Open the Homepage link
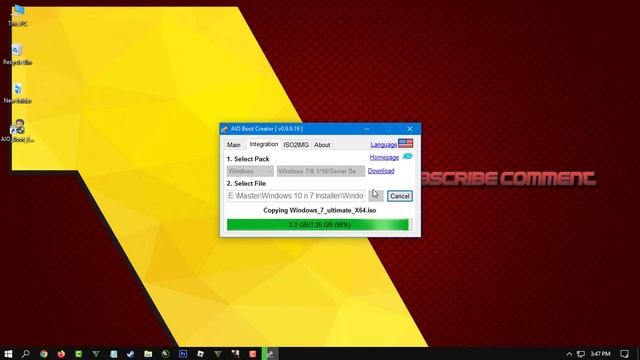Image resolution: width=640 pixels, height=360 pixels. click(x=384, y=158)
